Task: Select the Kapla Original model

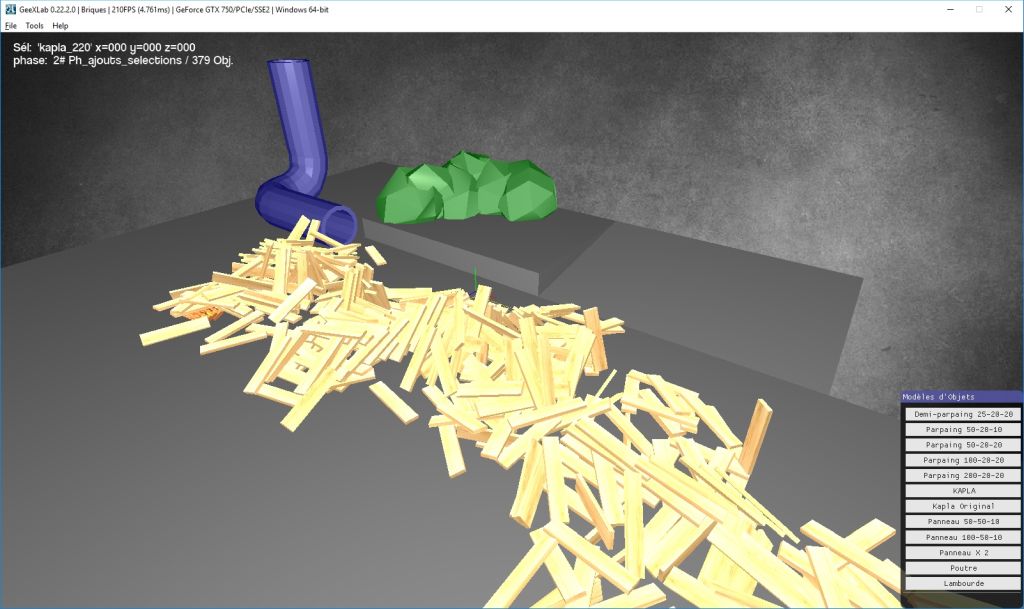Action: (963, 506)
